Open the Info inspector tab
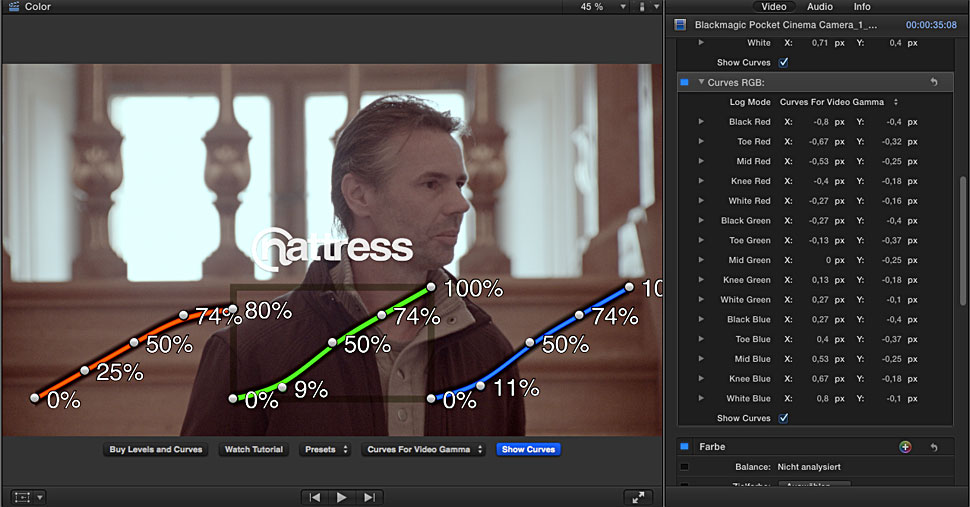 [861, 7]
